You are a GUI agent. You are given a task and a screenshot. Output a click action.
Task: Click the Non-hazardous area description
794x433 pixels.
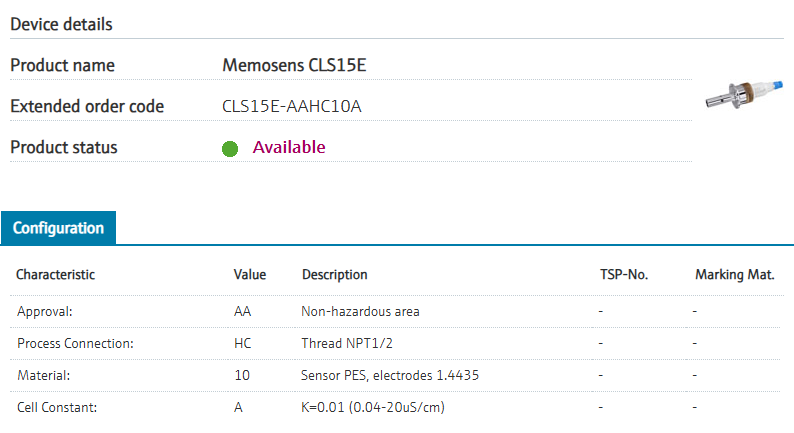pos(360,311)
